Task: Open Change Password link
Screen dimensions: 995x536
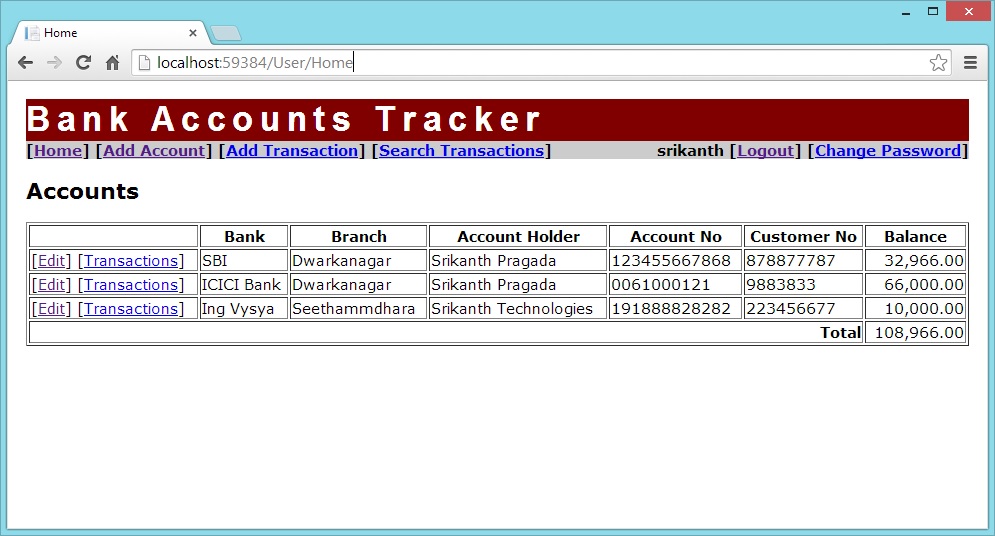Action: [x=888, y=150]
